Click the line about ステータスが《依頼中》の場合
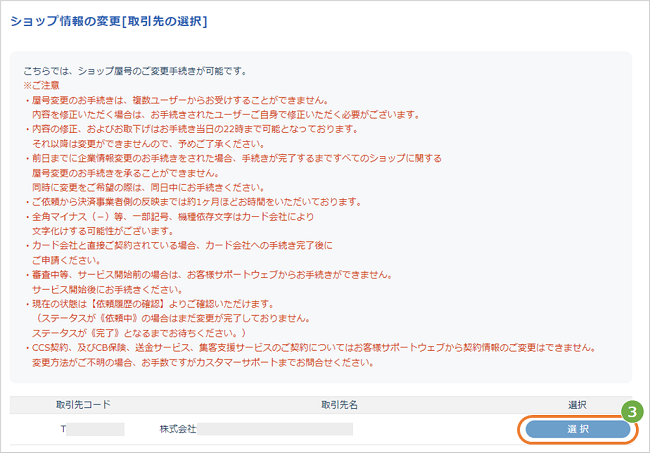This screenshot has width=650, height=453. point(171,318)
